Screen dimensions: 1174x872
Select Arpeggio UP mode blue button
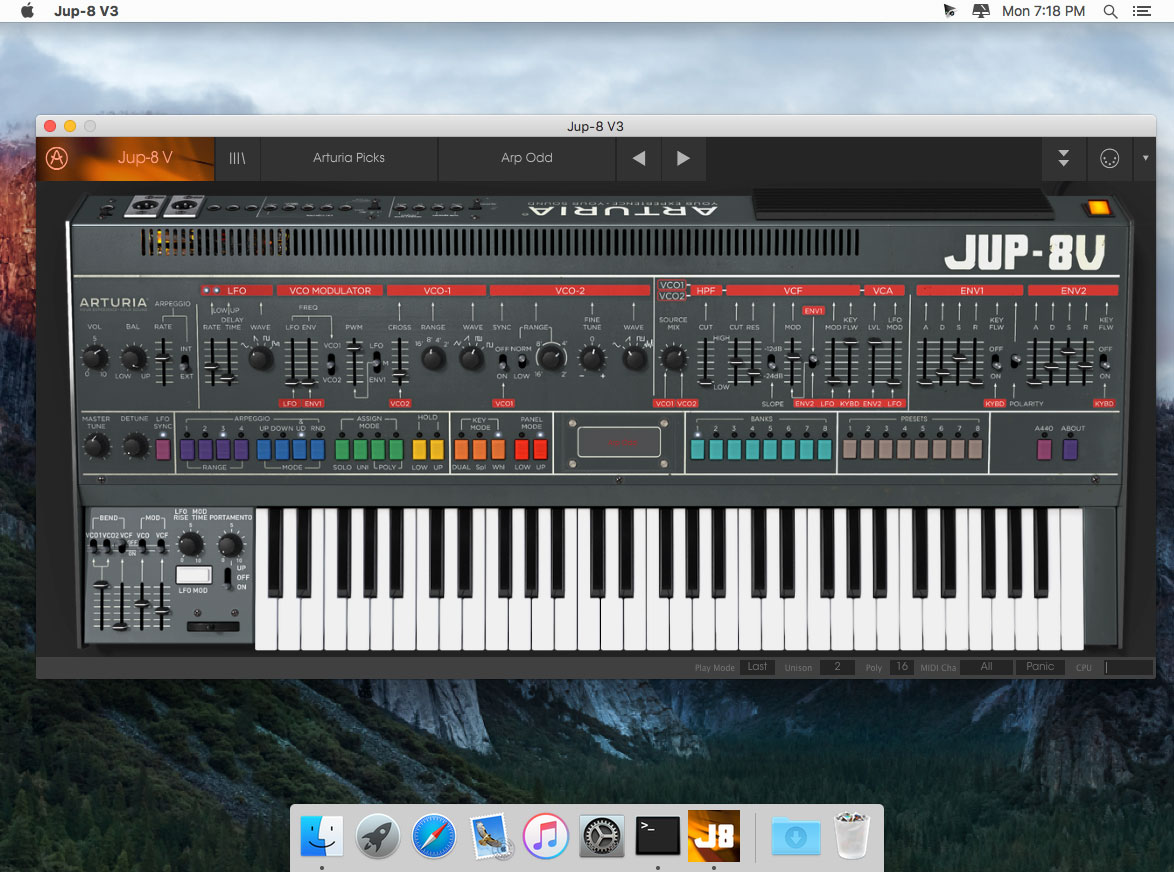click(264, 449)
